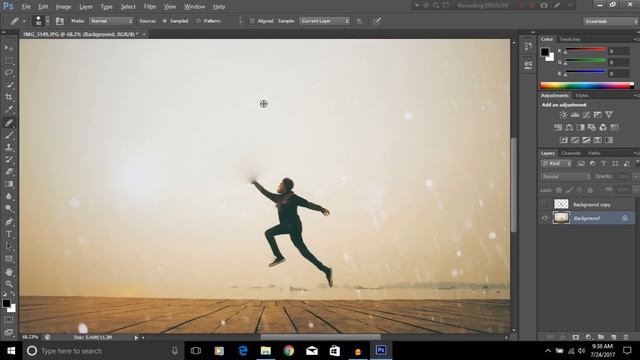Image resolution: width=640 pixels, height=360 pixels.
Task: Open the File menu
Action: tap(26, 7)
